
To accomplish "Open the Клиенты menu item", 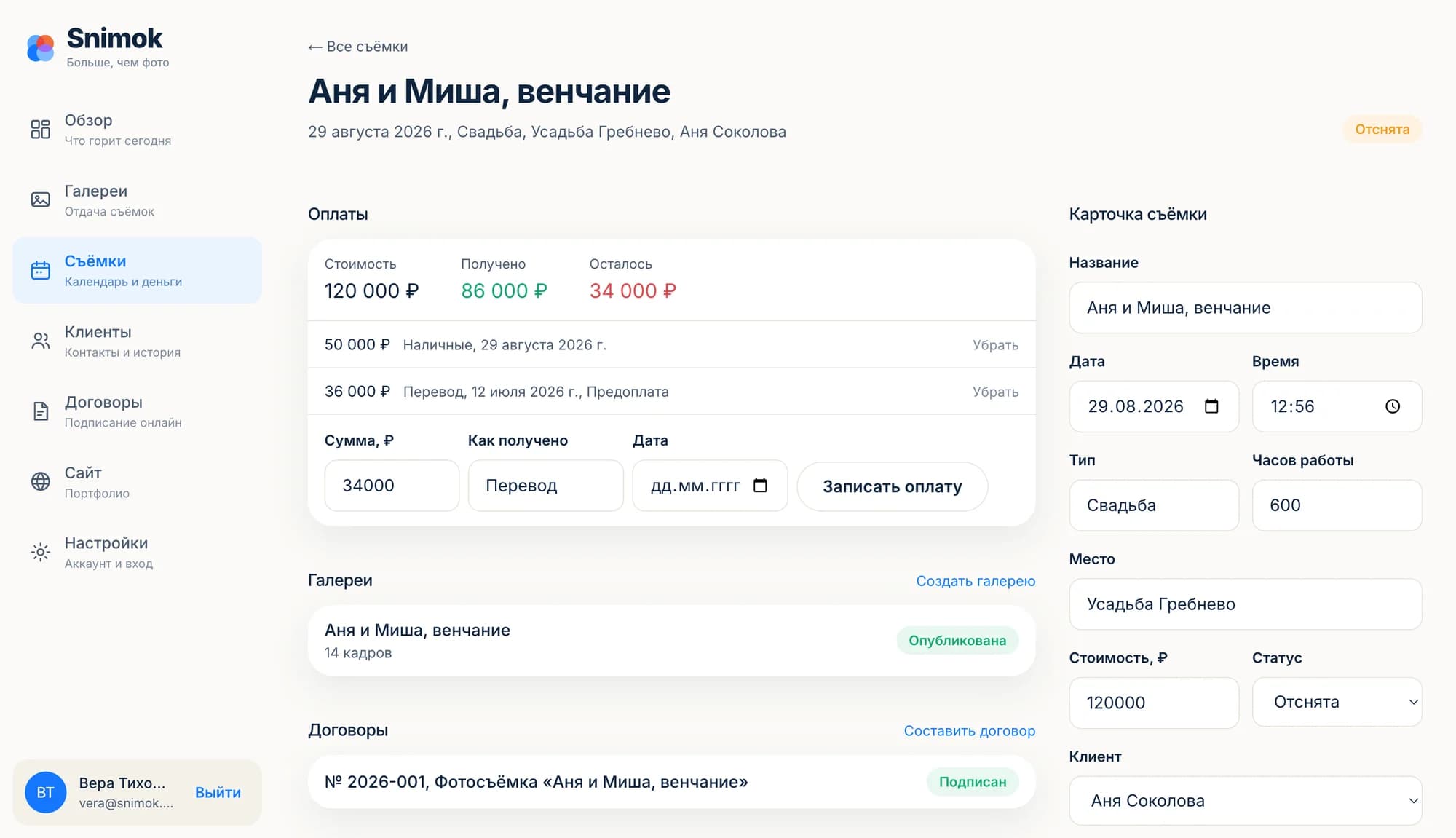I will (x=137, y=341).
